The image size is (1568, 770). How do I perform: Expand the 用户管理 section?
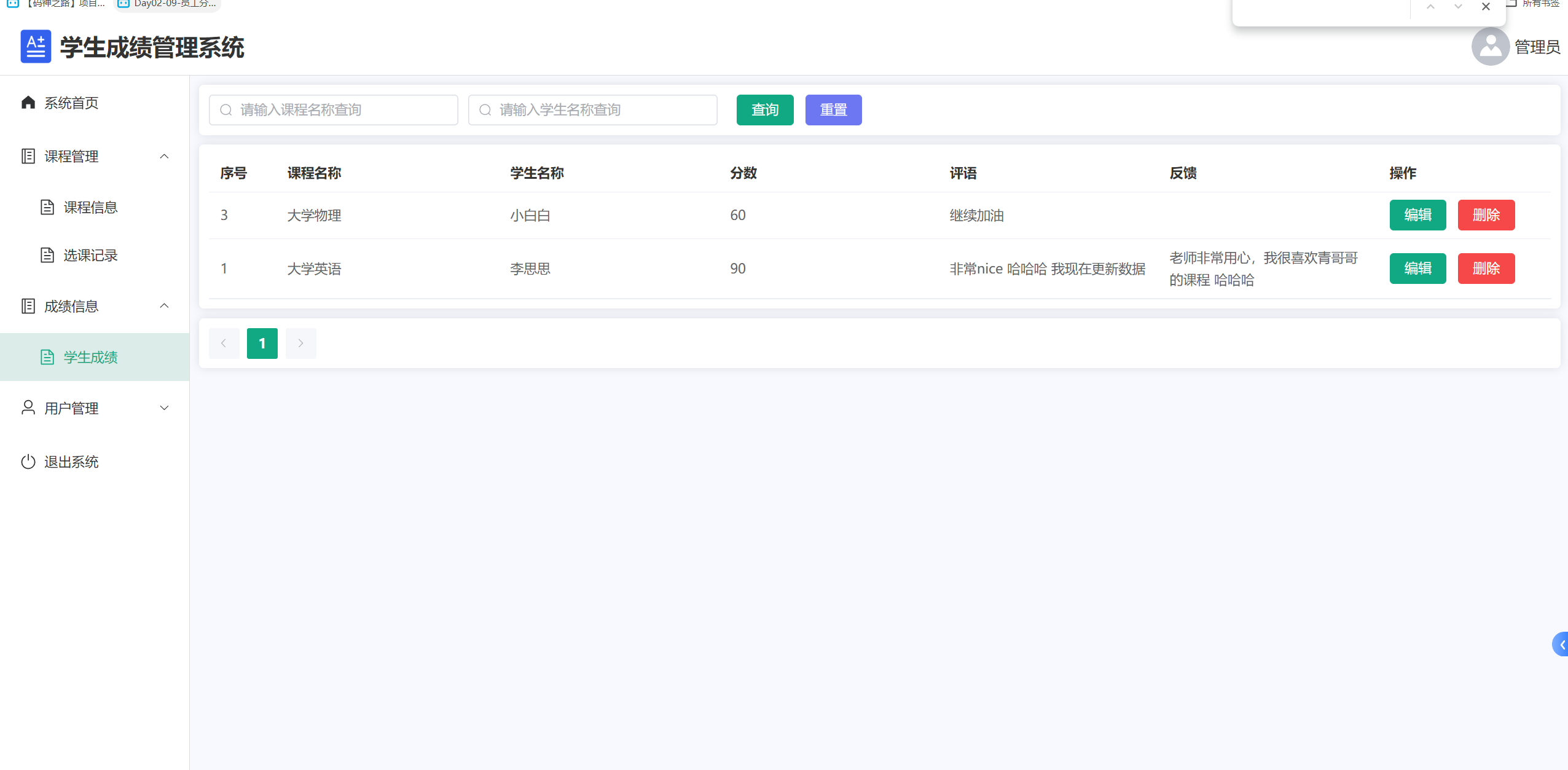164,407
